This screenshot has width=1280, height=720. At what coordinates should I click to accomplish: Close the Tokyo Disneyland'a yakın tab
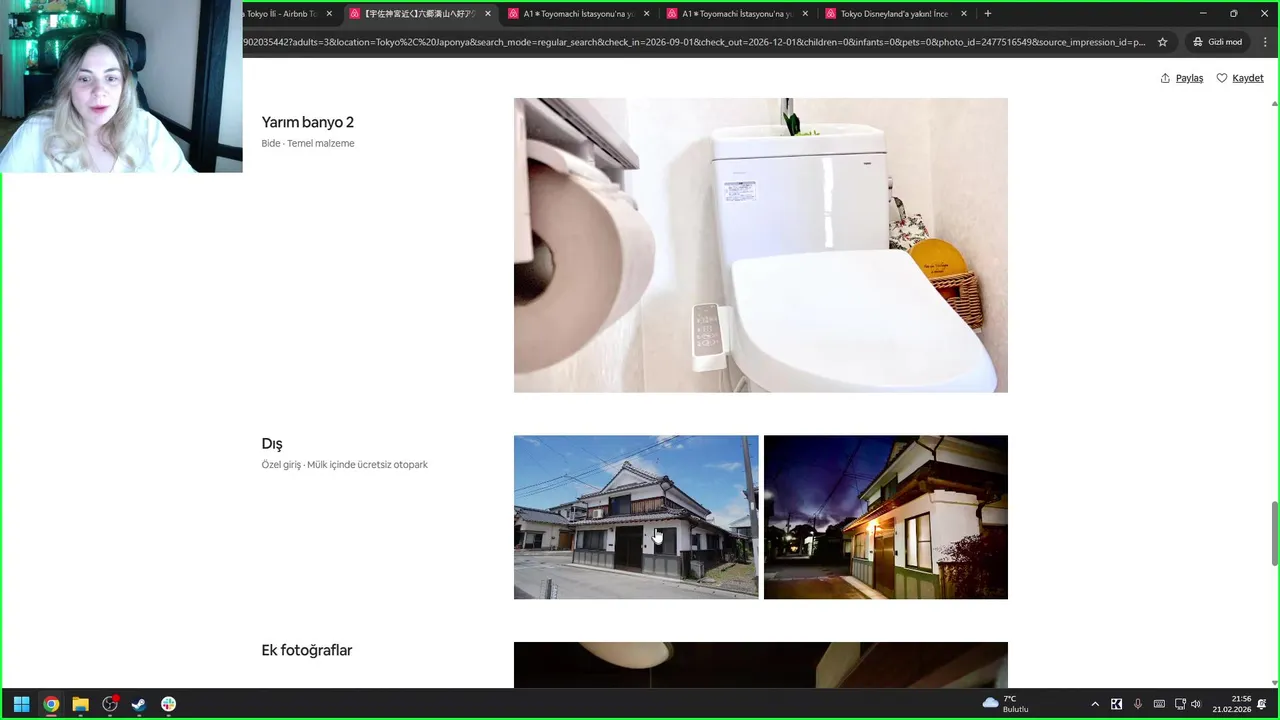pos(964,14)
